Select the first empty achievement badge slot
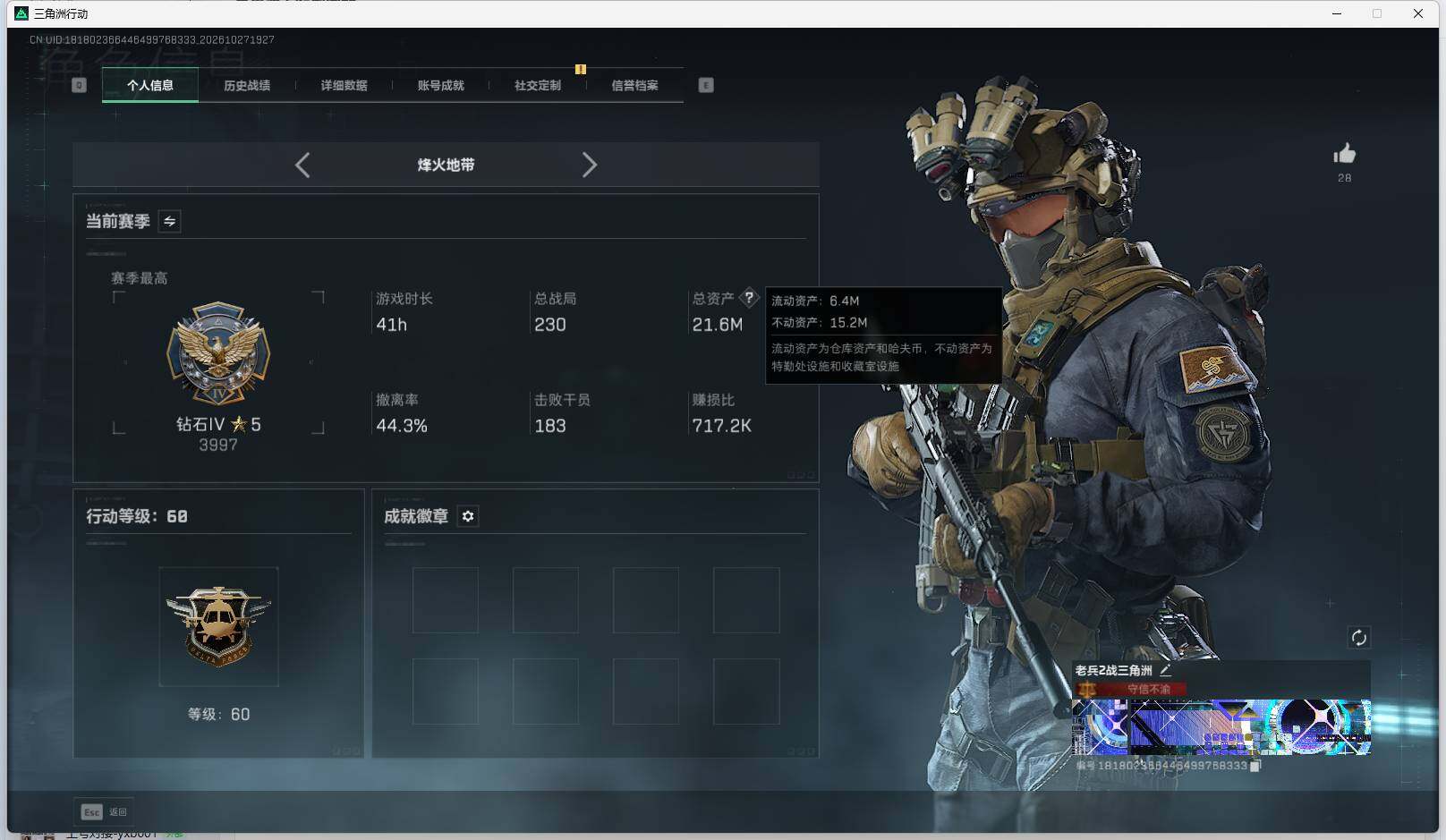1446x840 pixels. click(x=446, y=600)
